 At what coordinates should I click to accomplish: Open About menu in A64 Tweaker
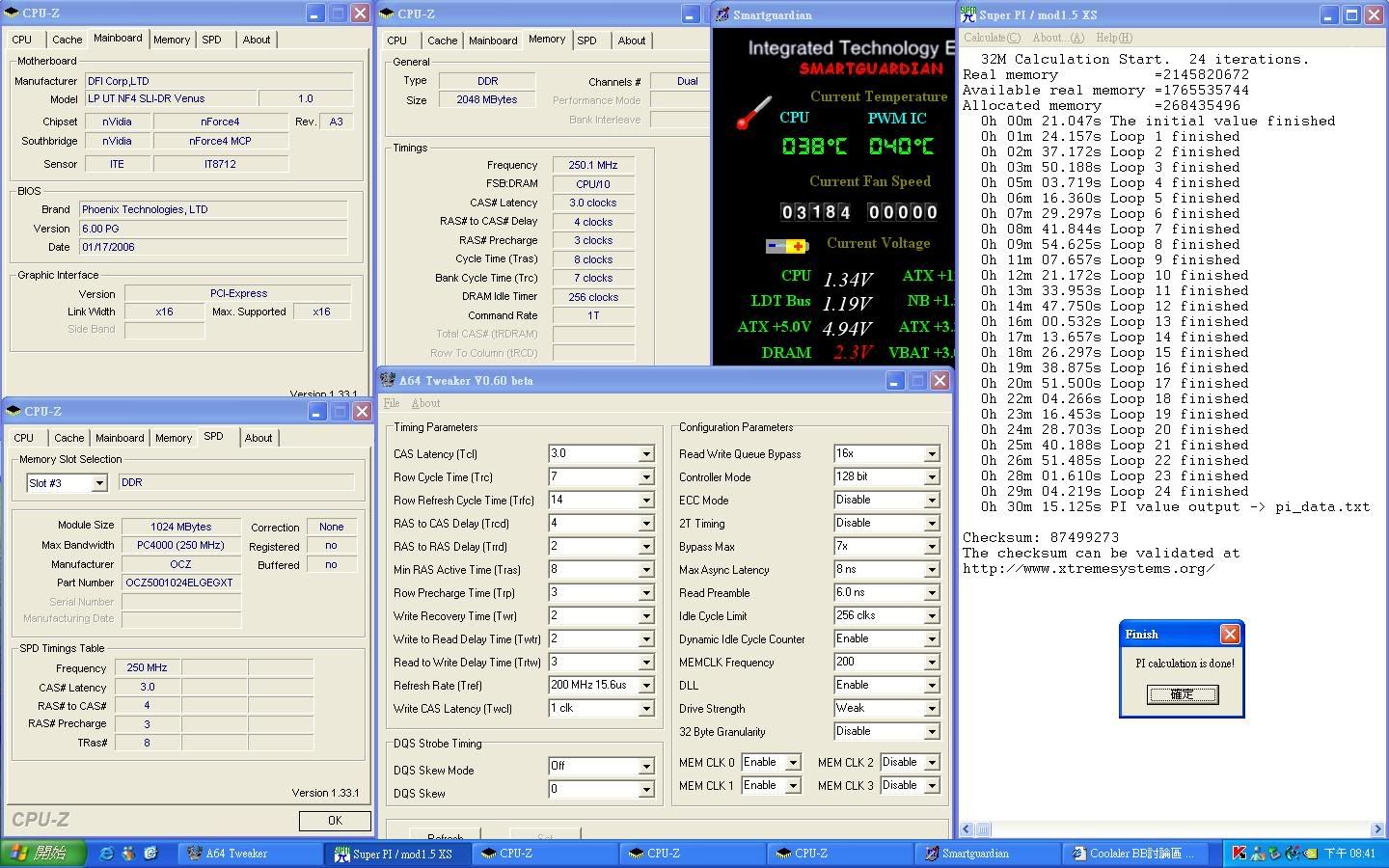[425, 403]
